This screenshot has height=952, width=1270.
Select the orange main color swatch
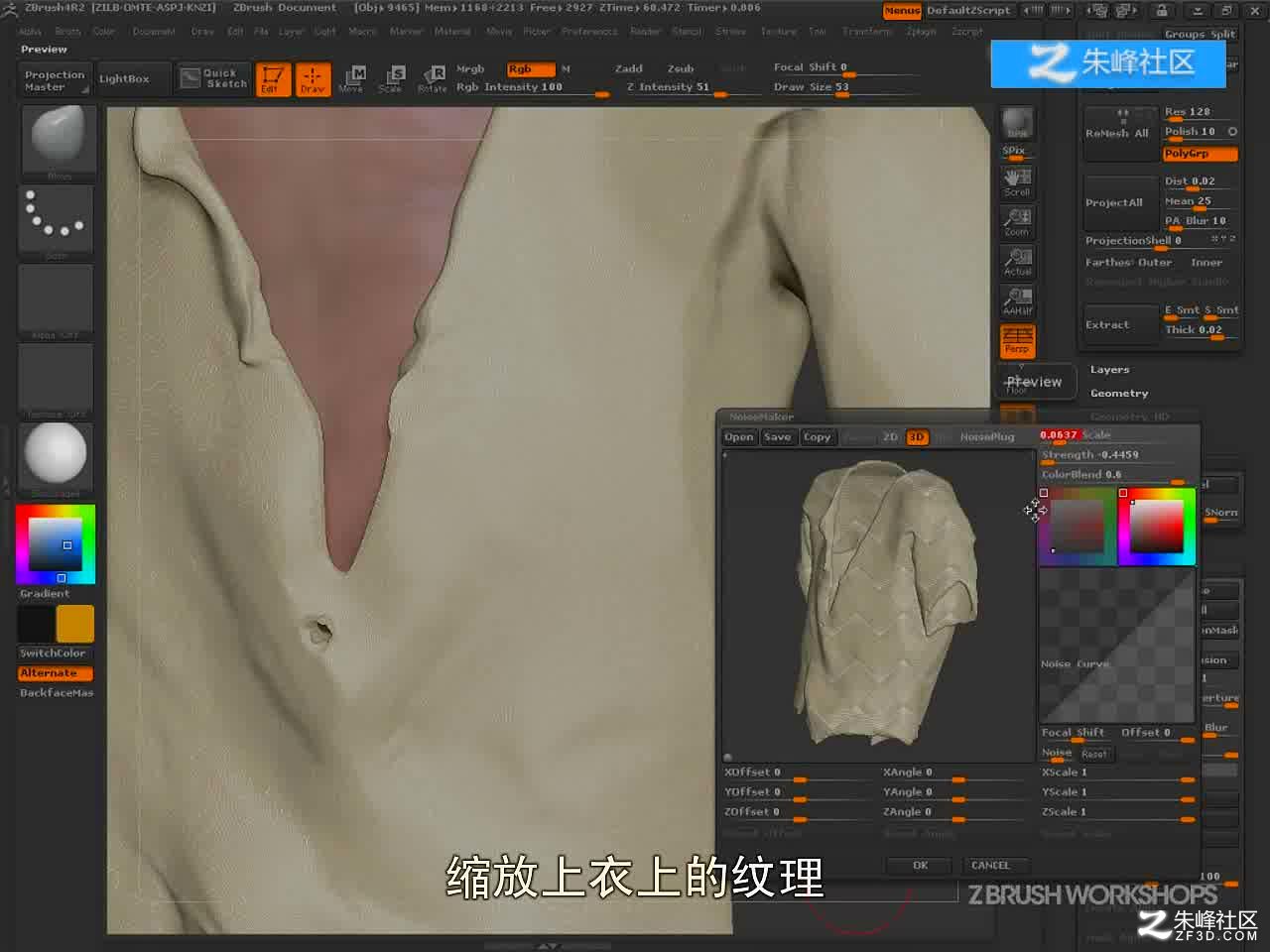coord(75,624)
